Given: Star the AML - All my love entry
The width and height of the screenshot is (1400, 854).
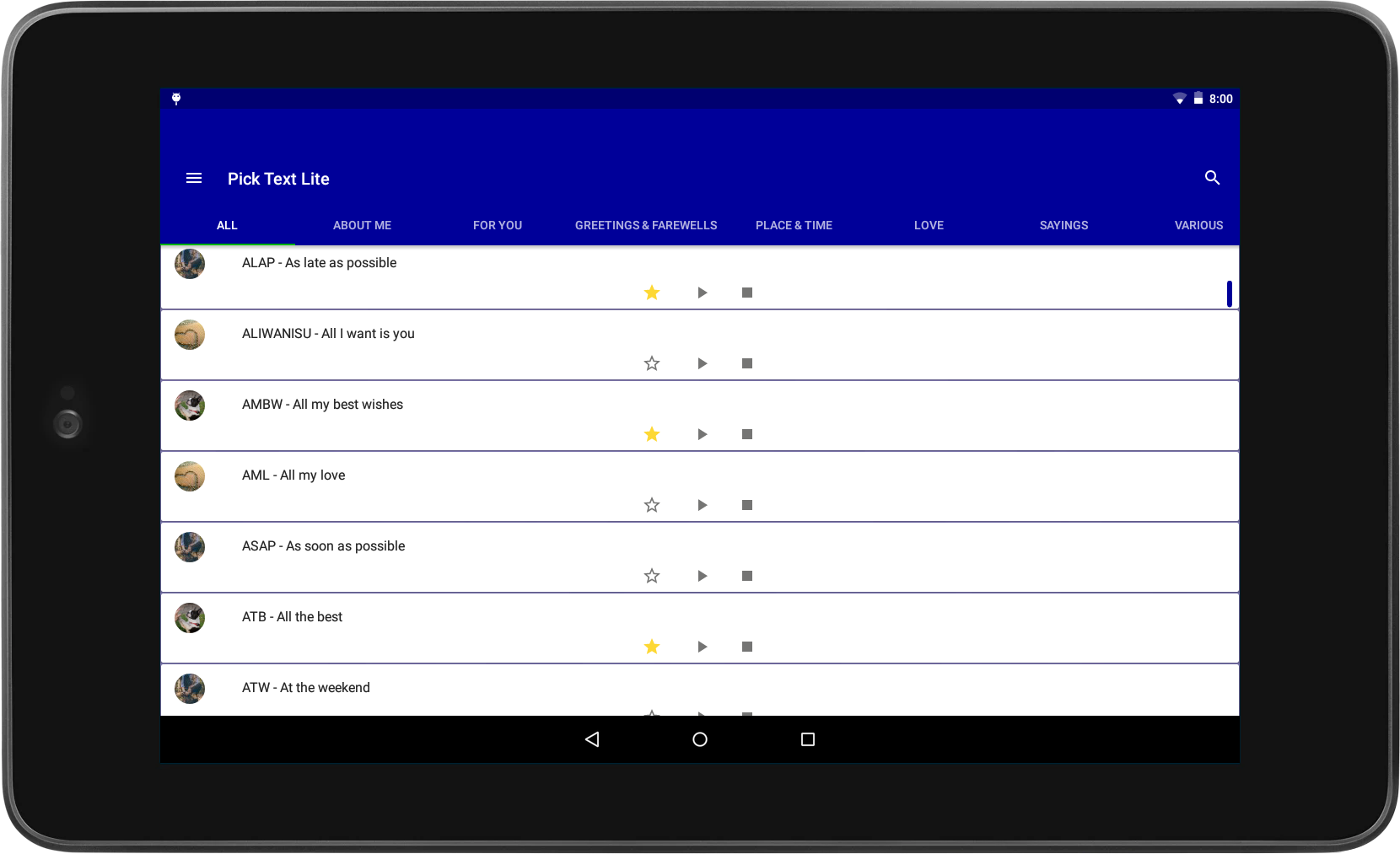Looking at the screenshot, I should click(x=652, y=505).
